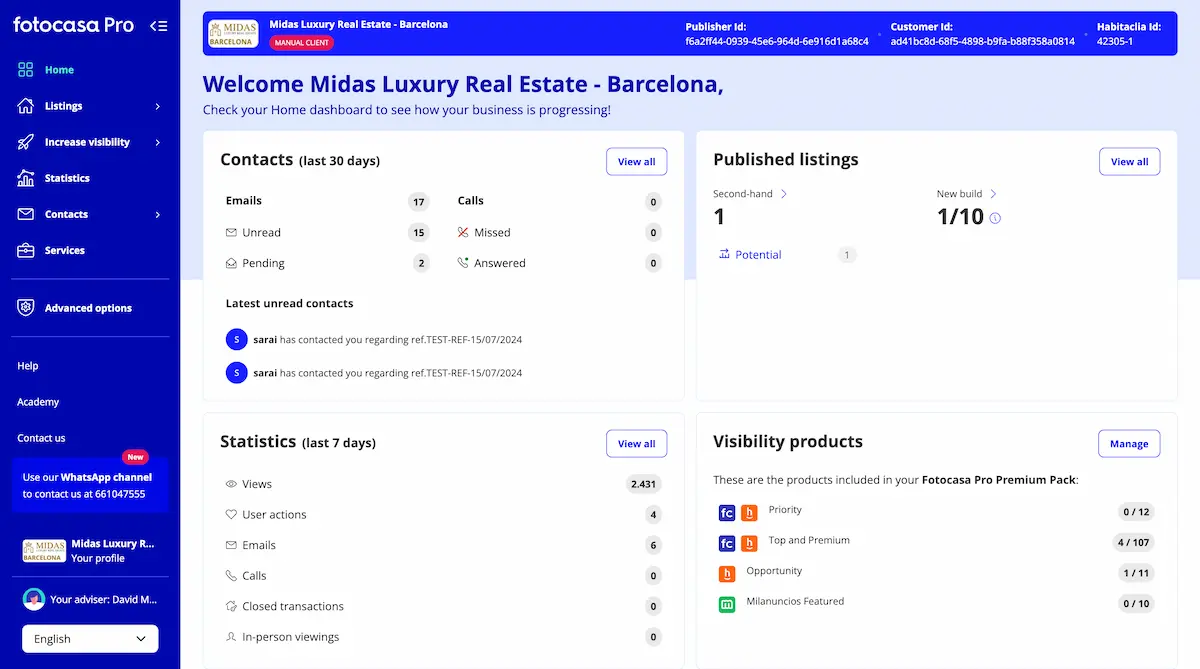
Task: Click the In-person viewings person icon
Action: pos(232,637)
